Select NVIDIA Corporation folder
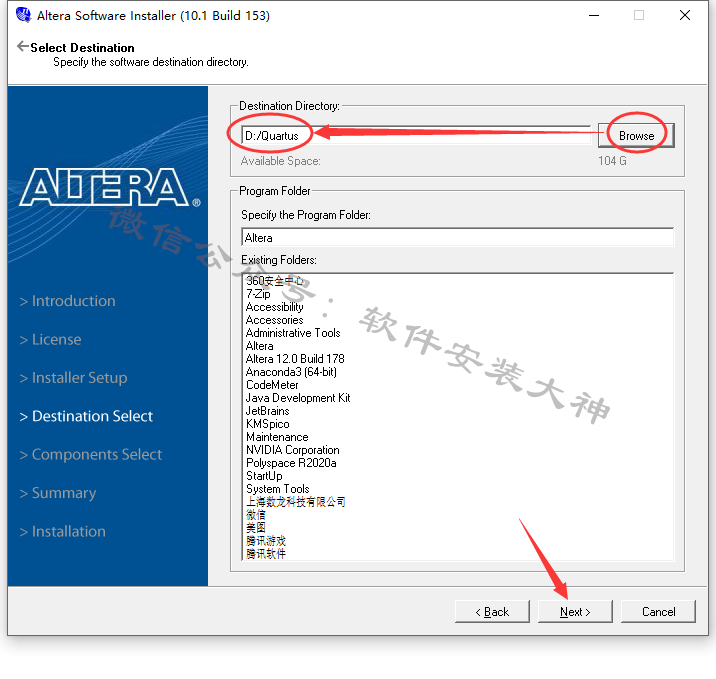 coord(293,450)
